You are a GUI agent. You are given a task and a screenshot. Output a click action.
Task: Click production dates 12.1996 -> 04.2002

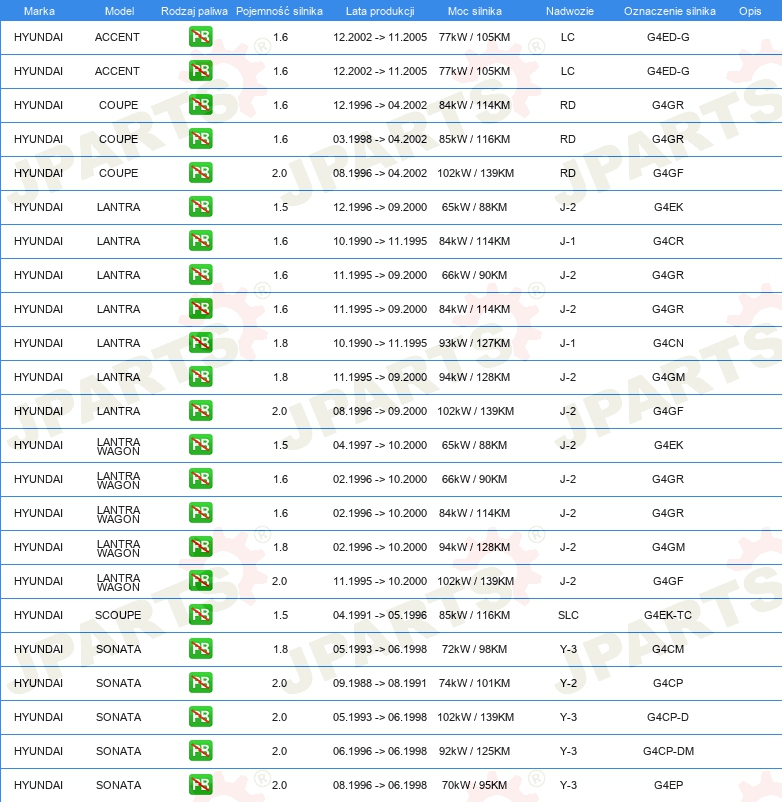click(x=380, y=105)
